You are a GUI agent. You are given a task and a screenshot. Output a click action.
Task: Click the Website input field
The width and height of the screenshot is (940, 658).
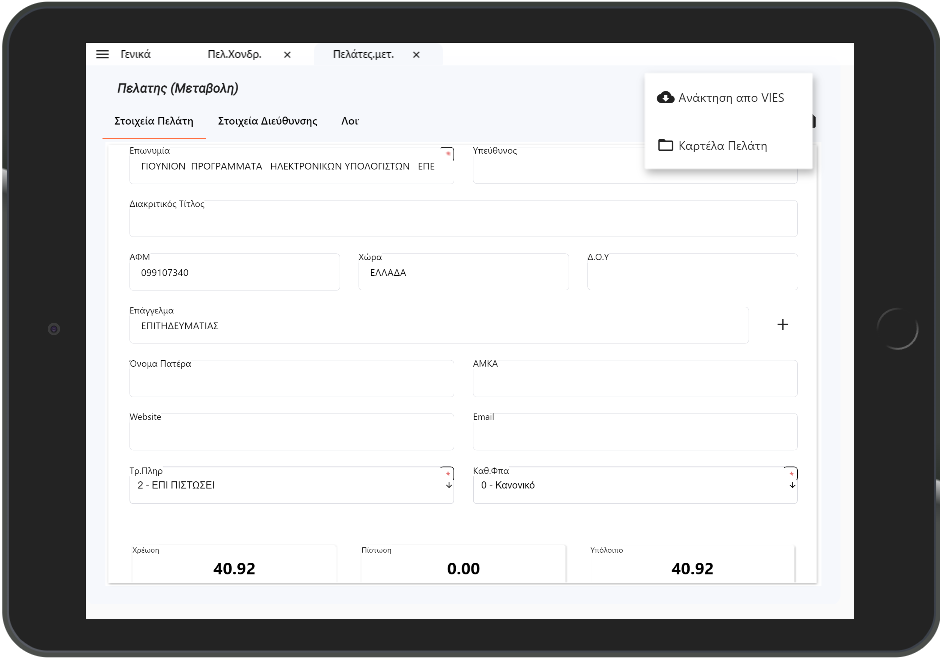[x=290, y=433]
